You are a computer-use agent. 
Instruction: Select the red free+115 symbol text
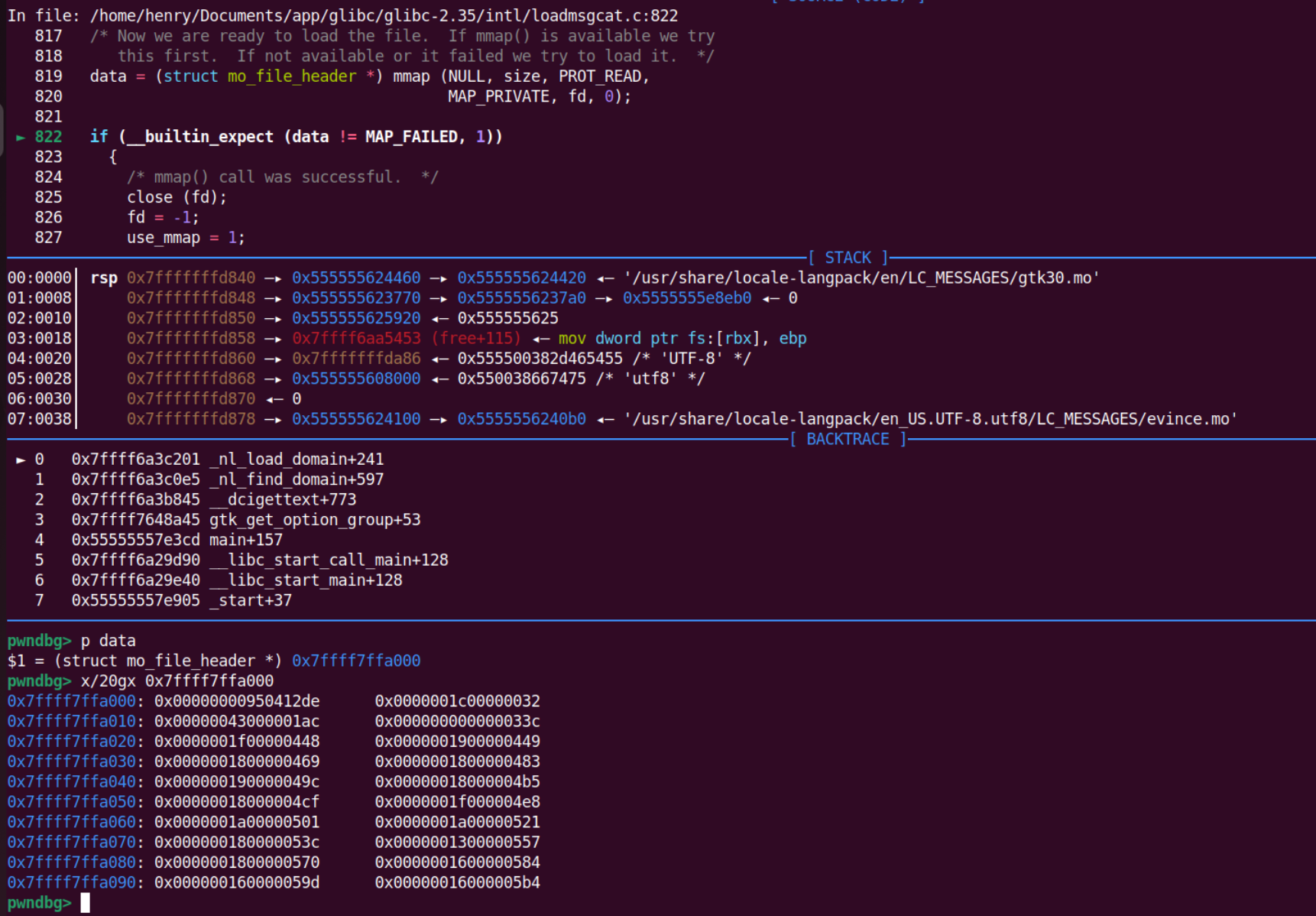click(x=475, y=338)
